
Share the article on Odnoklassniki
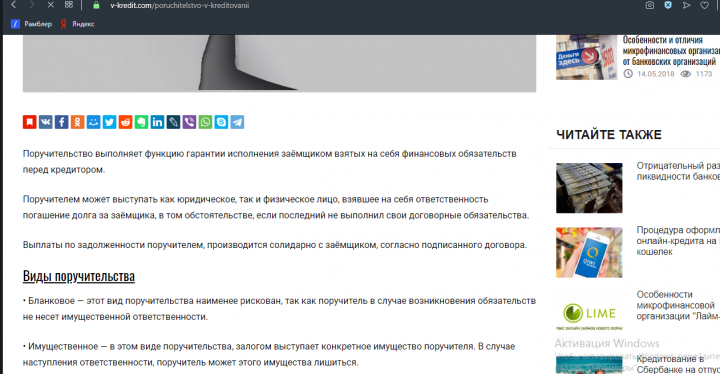(78, 122)
